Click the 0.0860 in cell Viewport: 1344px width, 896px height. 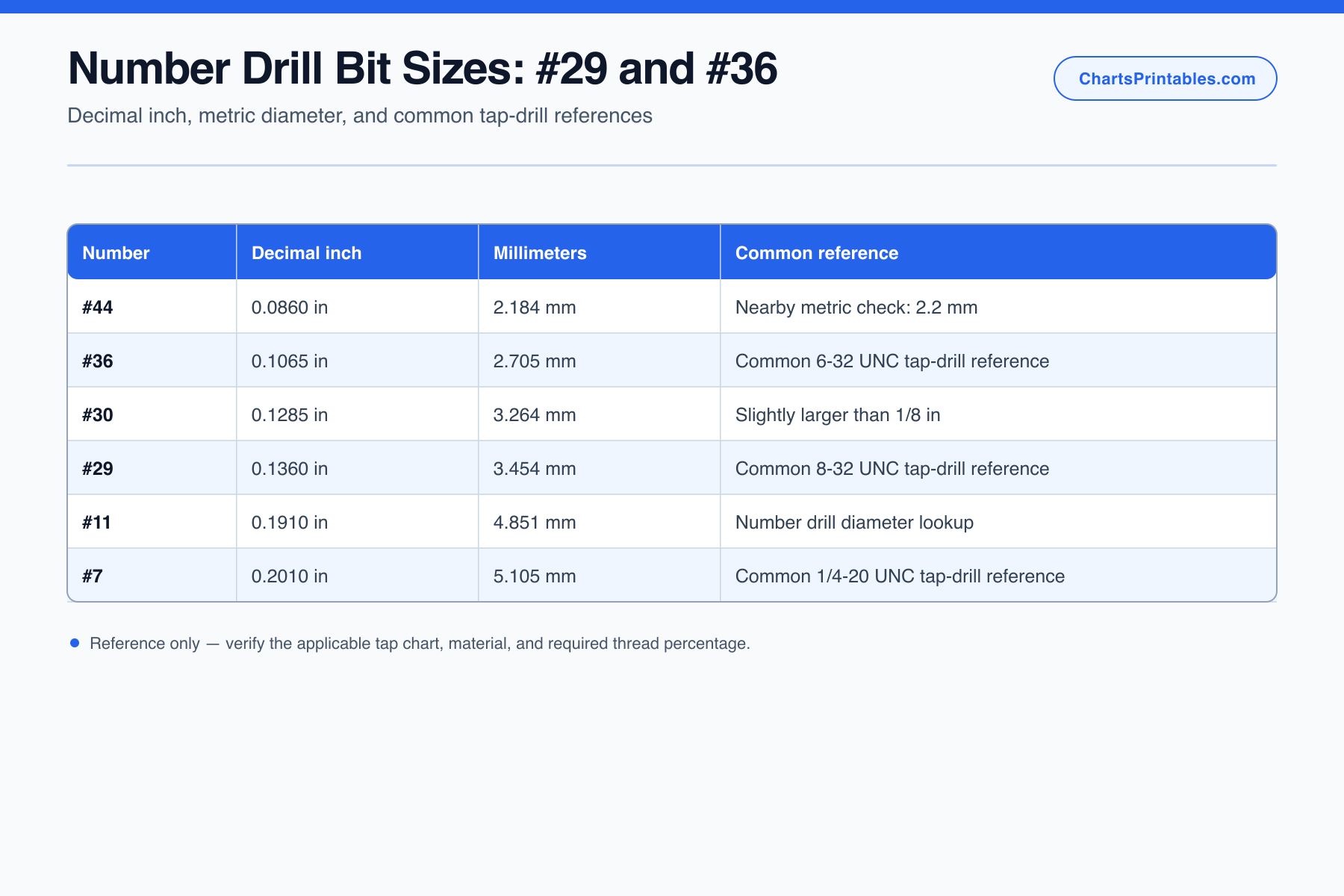358,307
